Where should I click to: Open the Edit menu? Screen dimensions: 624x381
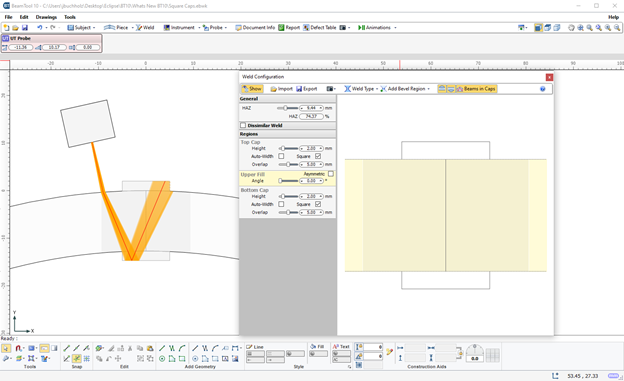(24, 17)
